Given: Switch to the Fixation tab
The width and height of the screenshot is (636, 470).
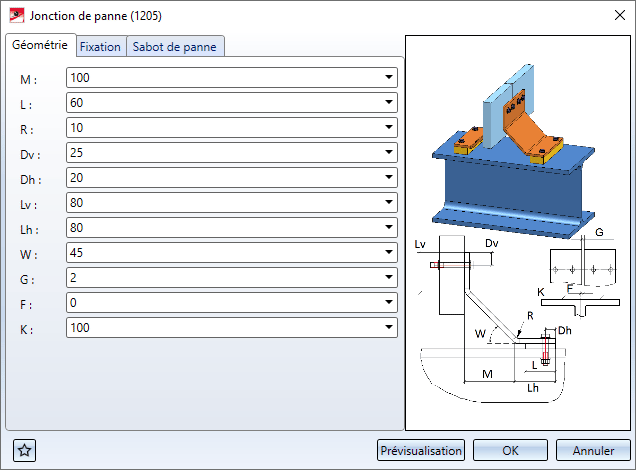Looking at the screenshot, I should point(100,46).
